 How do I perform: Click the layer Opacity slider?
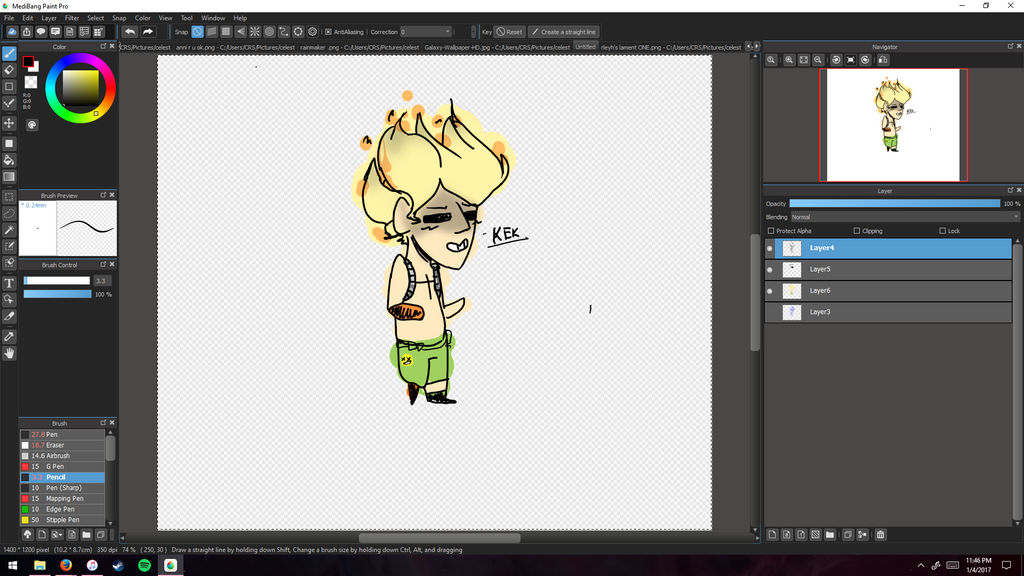pyautogui.click(x=895, y=204)
